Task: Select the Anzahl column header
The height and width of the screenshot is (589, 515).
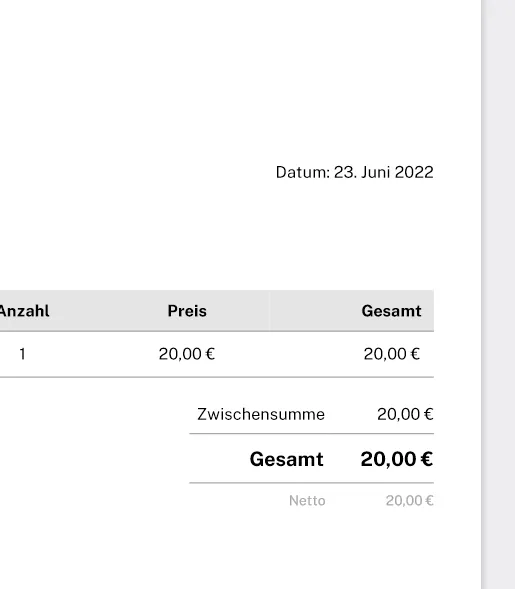Action: click(x=24, y=311)
